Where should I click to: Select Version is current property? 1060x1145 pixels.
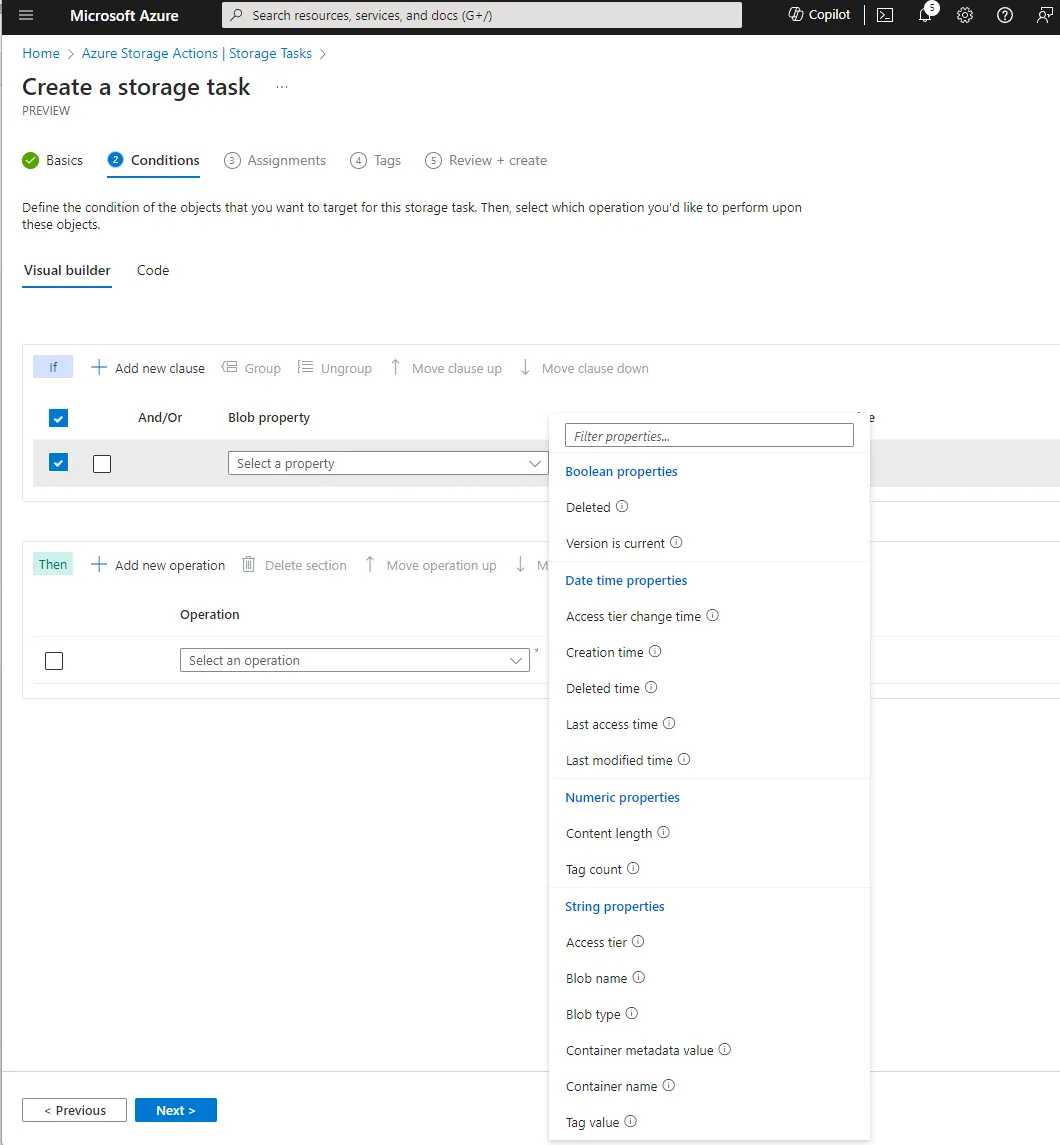point(615,543)
